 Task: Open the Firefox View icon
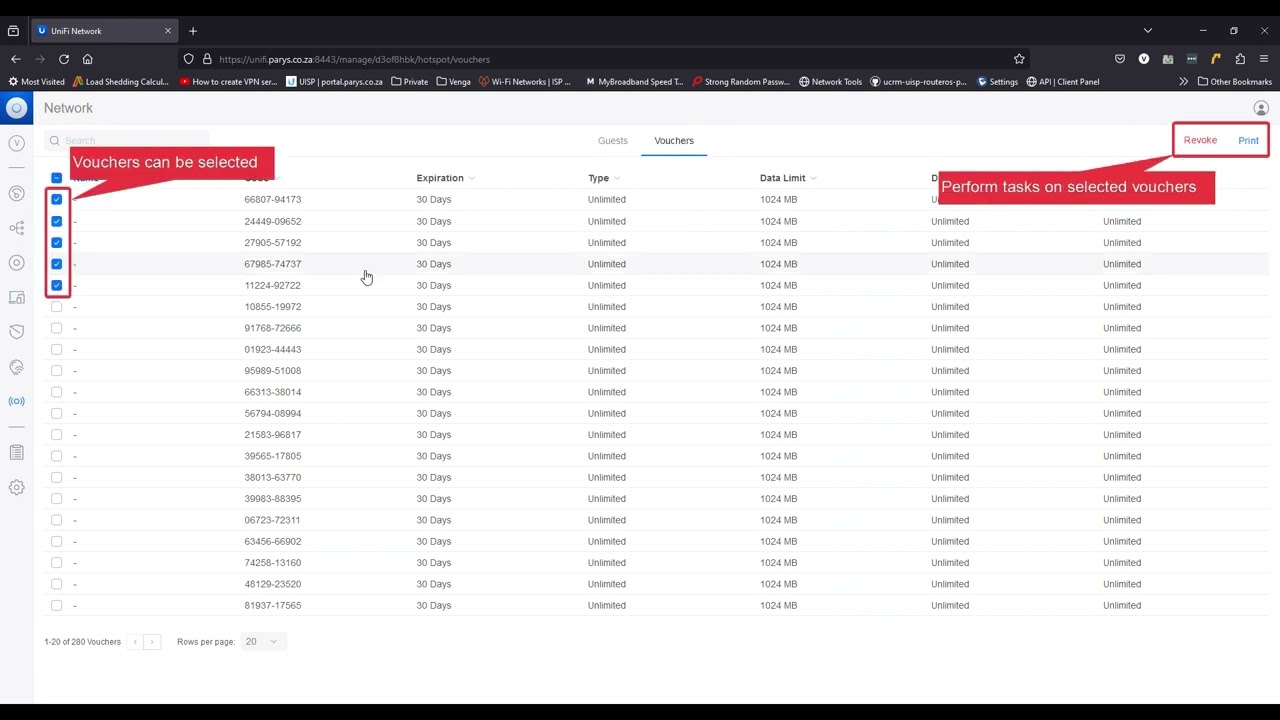[x=13, y=31]
